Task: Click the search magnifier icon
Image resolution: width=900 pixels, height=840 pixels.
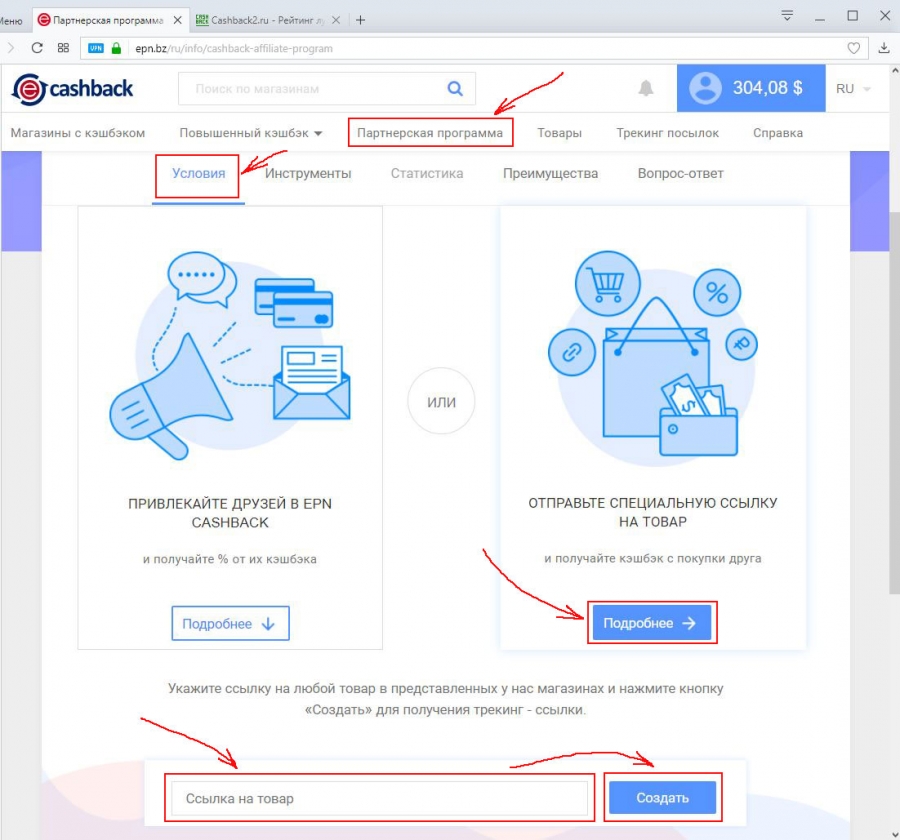Action: tap(455, 88)
